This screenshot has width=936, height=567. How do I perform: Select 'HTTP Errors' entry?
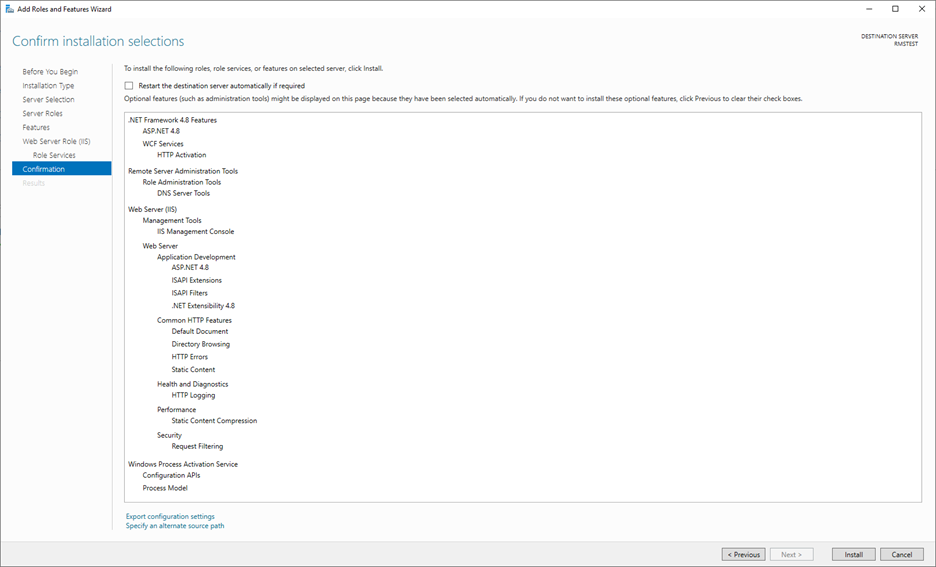pyautogui.click(x=190, y=357)
